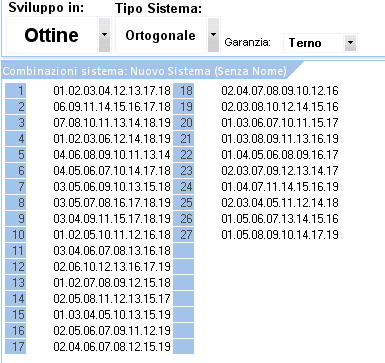Pick combination 01.04.07.11.14.15.16.19 in row 24
This screenshot has height=363, width=385.
click(280, 187)
